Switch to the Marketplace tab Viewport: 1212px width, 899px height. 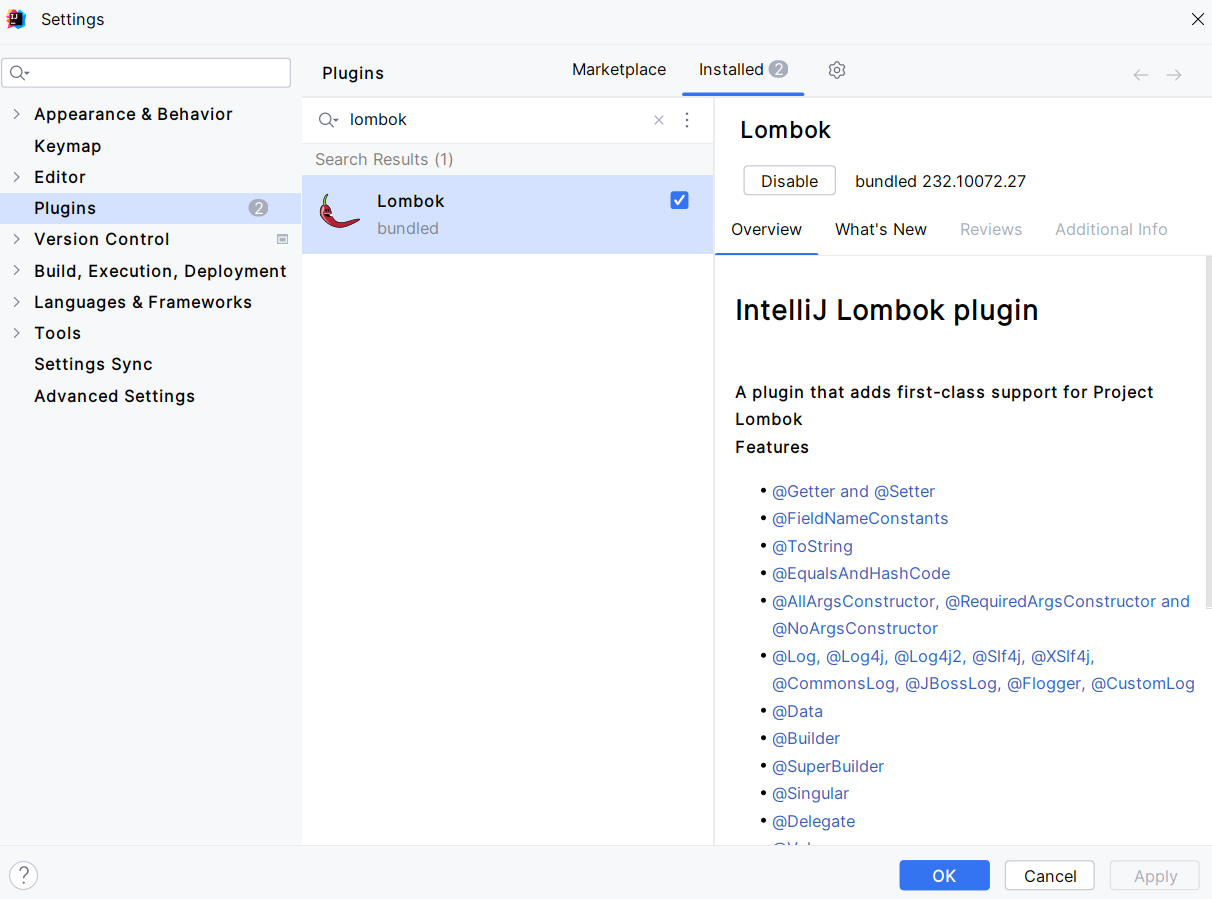(x=619, y=70)
